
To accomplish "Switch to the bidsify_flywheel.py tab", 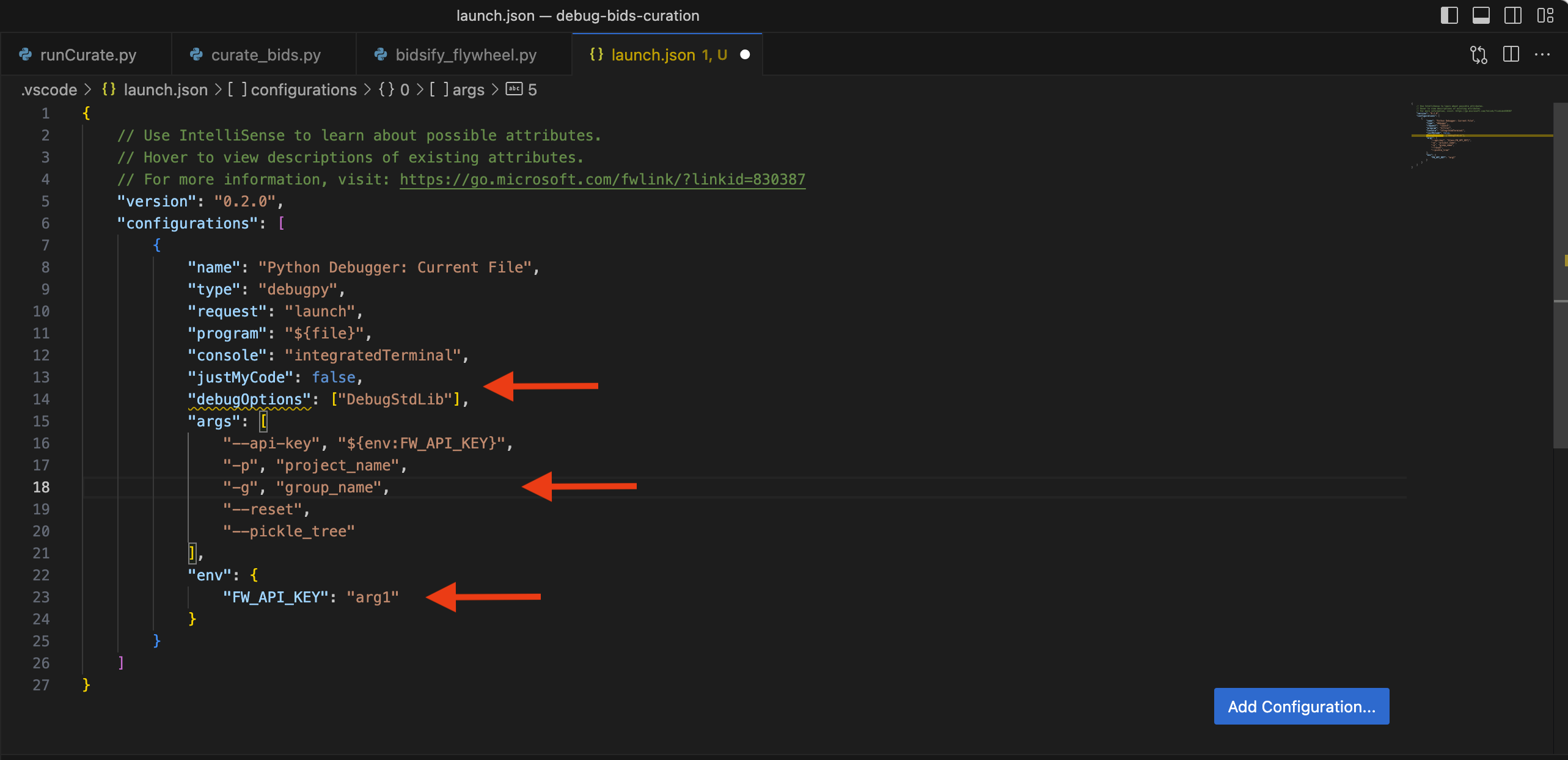I will [464, 54].
